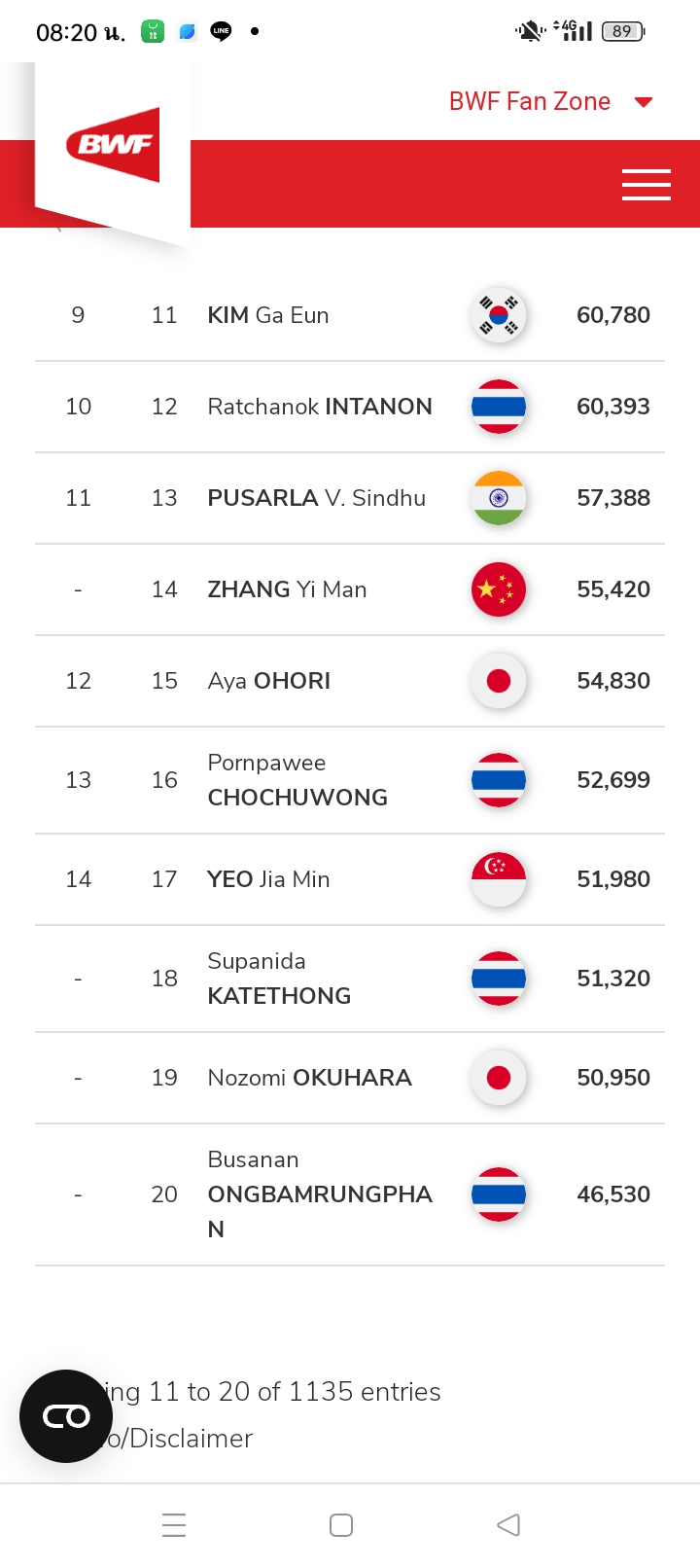
Task: Tap the India flag next to PUSARLA V. Sindhu
Action: [499, 498]
